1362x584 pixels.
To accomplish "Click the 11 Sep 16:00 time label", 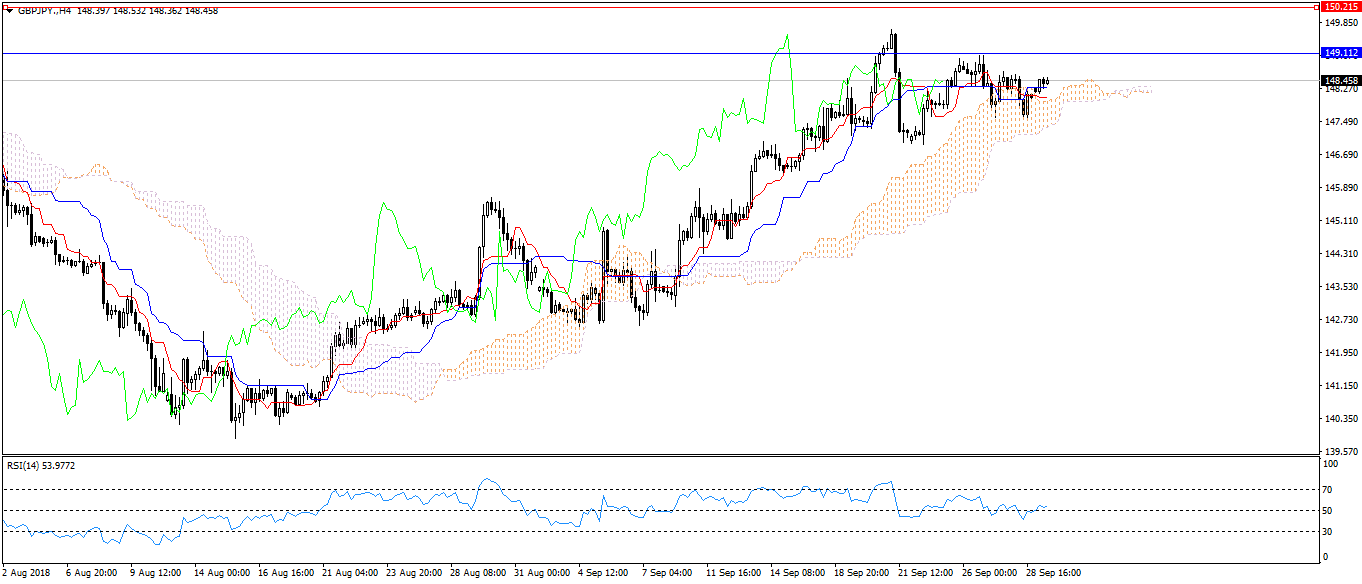I will (x=733, y=574).
